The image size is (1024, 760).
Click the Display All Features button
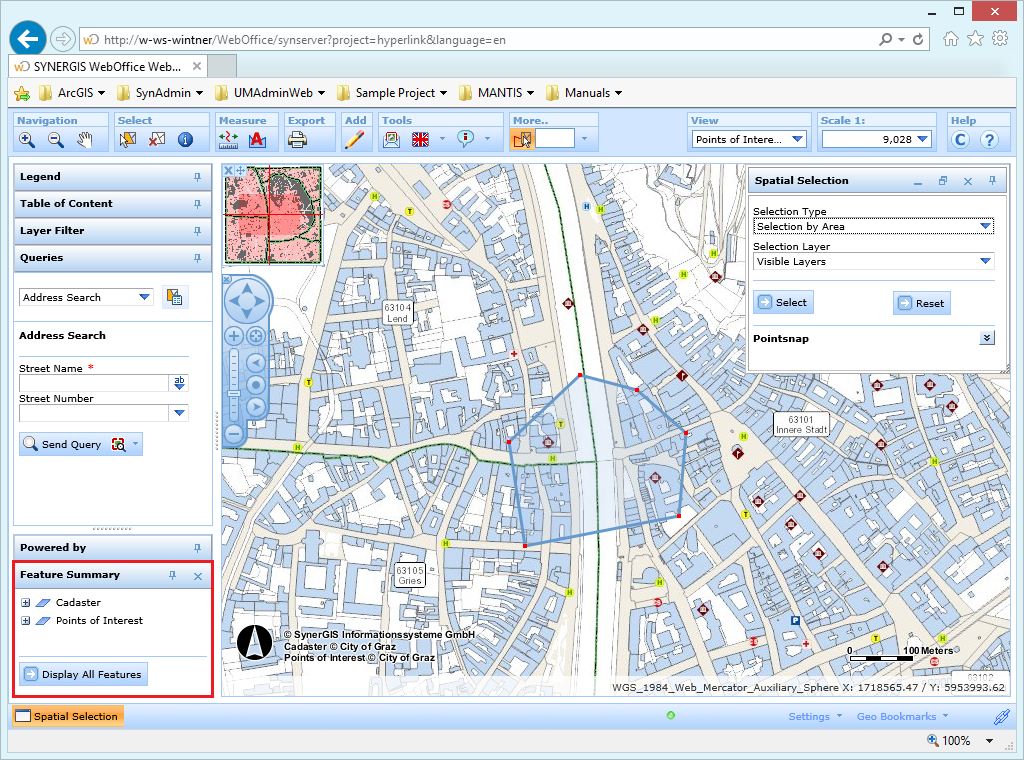(82, 674)
